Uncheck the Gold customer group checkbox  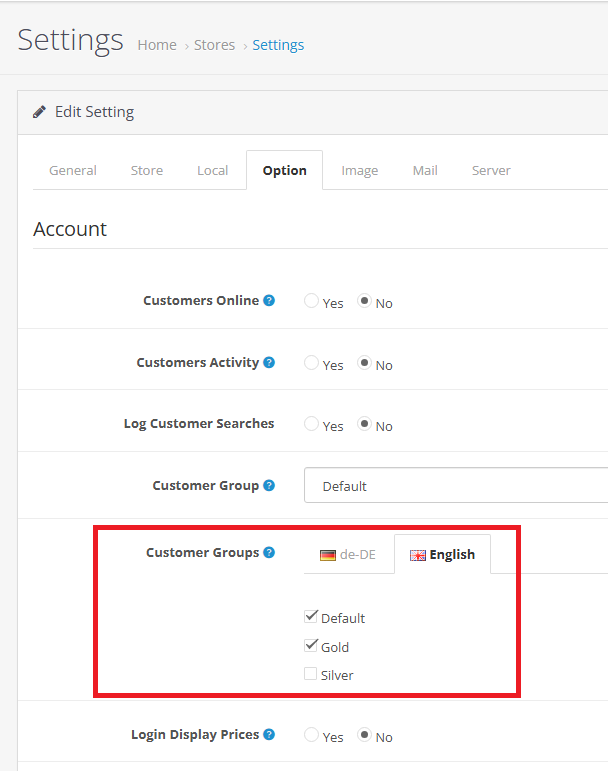click(311, 646)
